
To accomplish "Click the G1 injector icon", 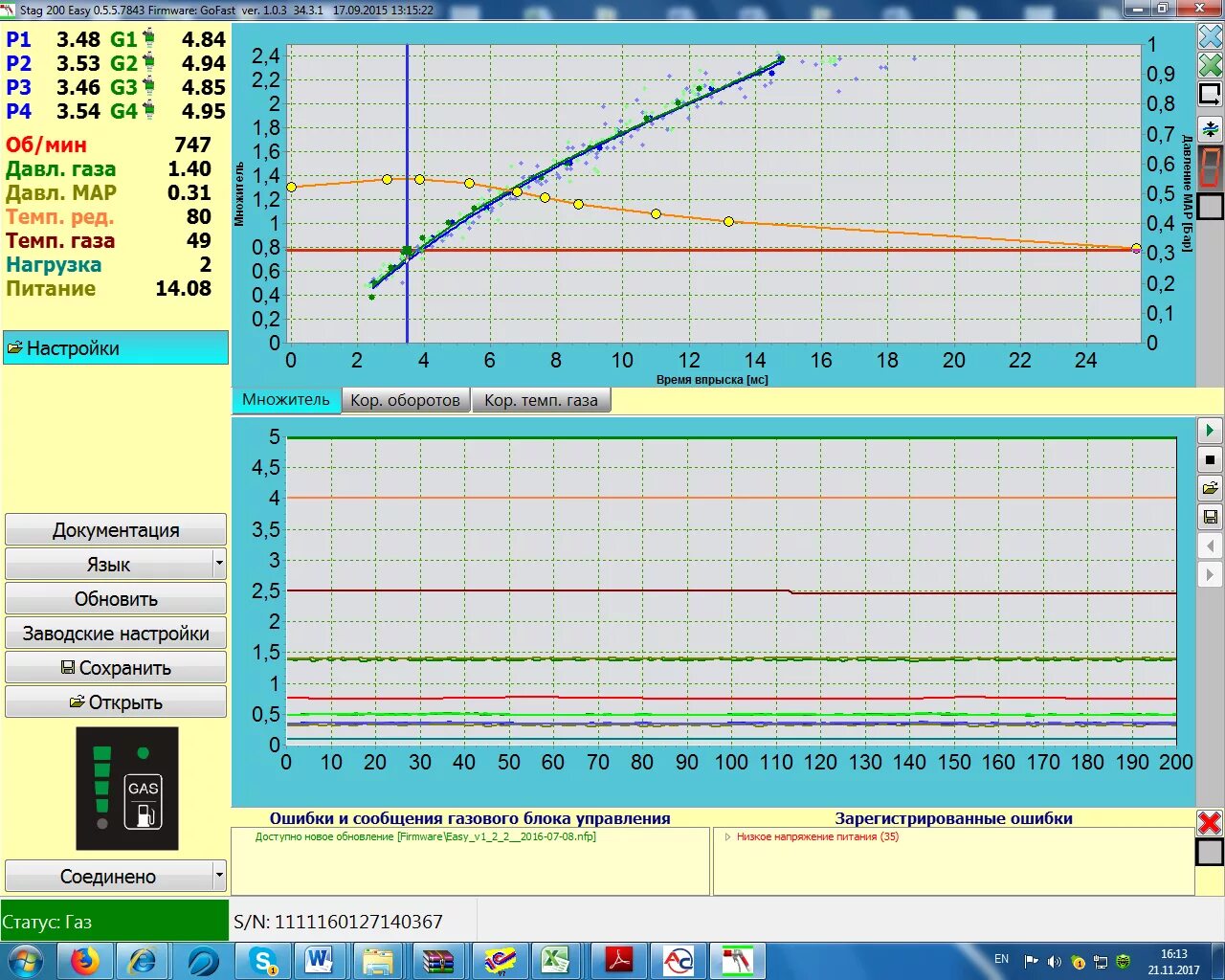I will 148,38.
